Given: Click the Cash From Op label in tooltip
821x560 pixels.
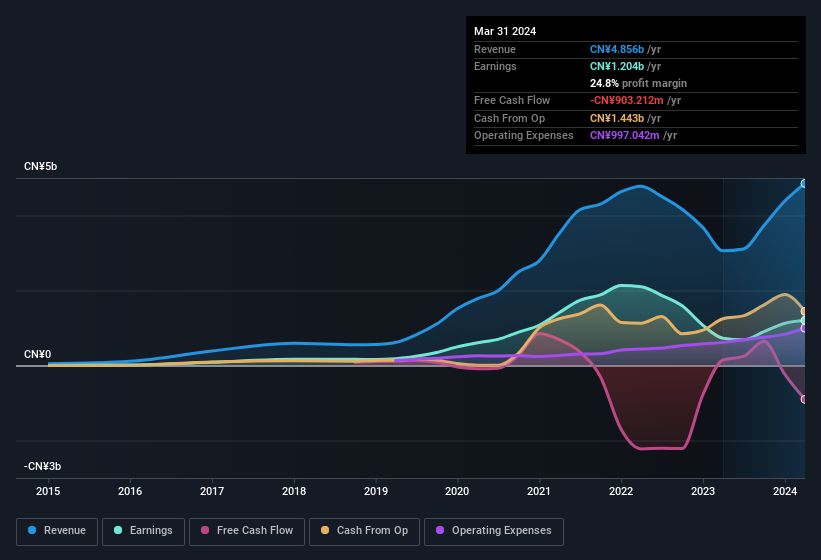Looking at the screenshot, I should 509,118.
